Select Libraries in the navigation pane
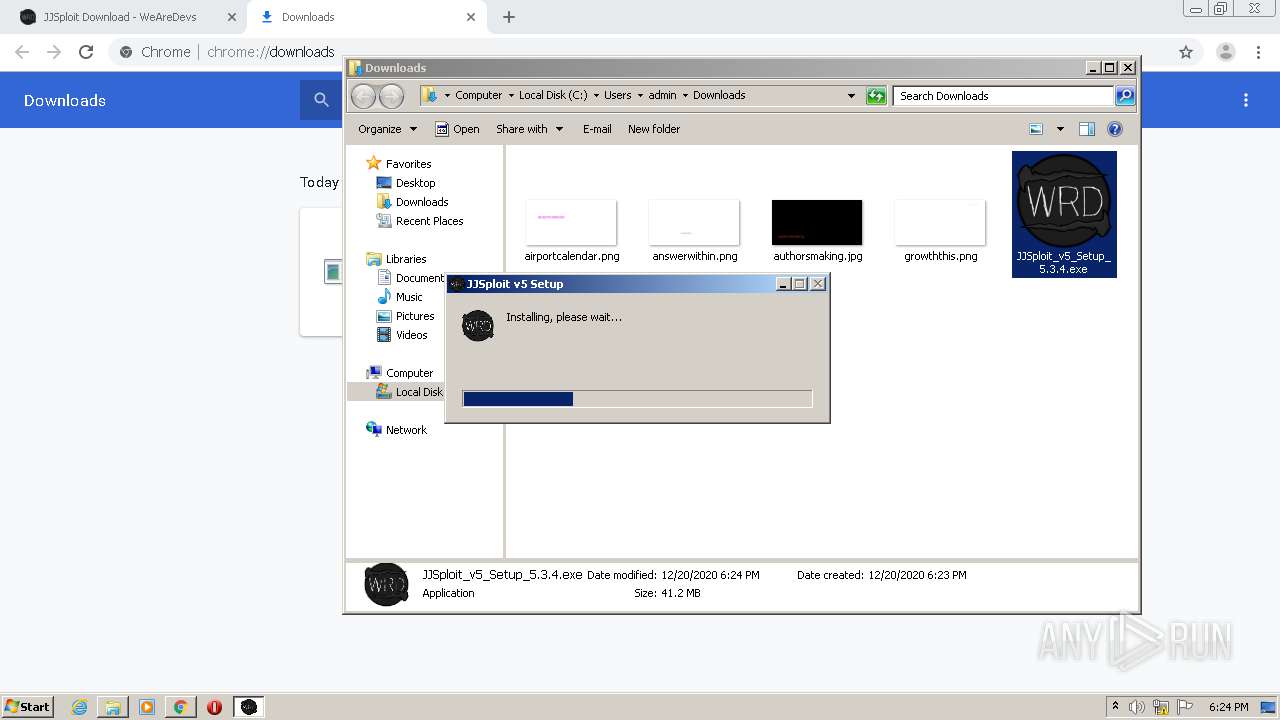The width and height of the screenshot is (1280, 720). [x=397, y=259]
